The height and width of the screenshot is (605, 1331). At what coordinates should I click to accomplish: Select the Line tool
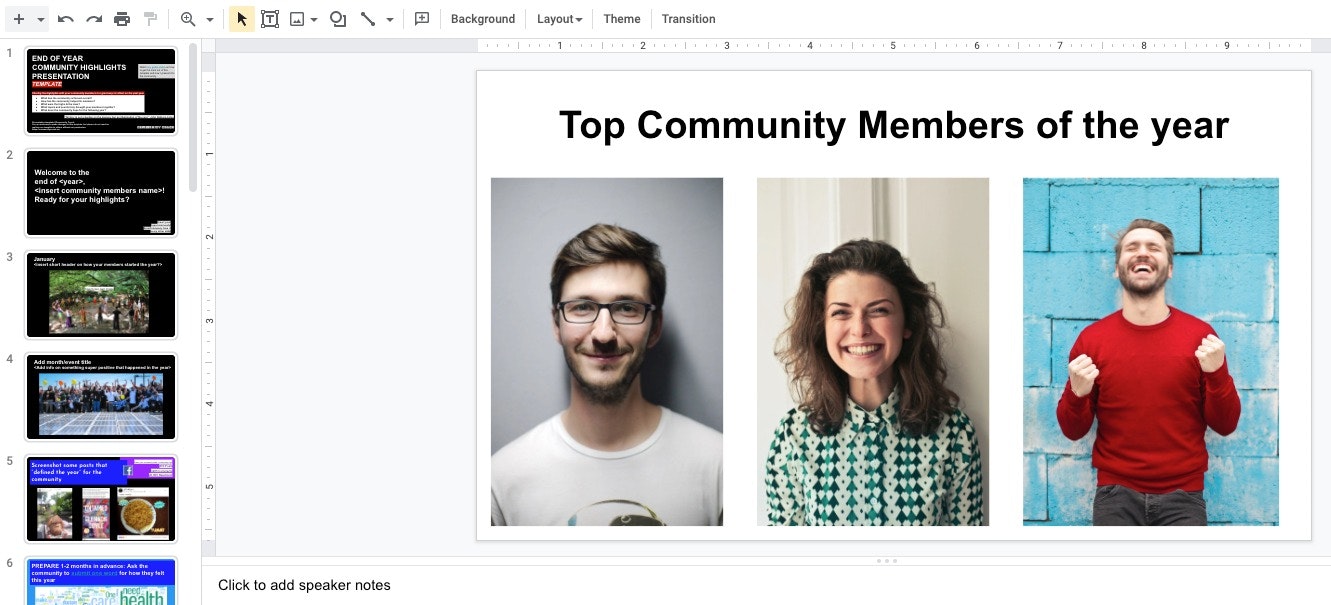pyautogui.click(x=368, y=18)
